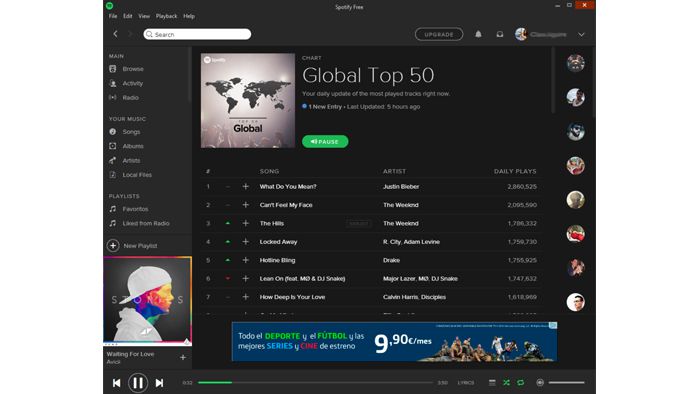The image size is (700, 394).
Task: Expand the user account dropdown arrow
Action: (581, 34)
